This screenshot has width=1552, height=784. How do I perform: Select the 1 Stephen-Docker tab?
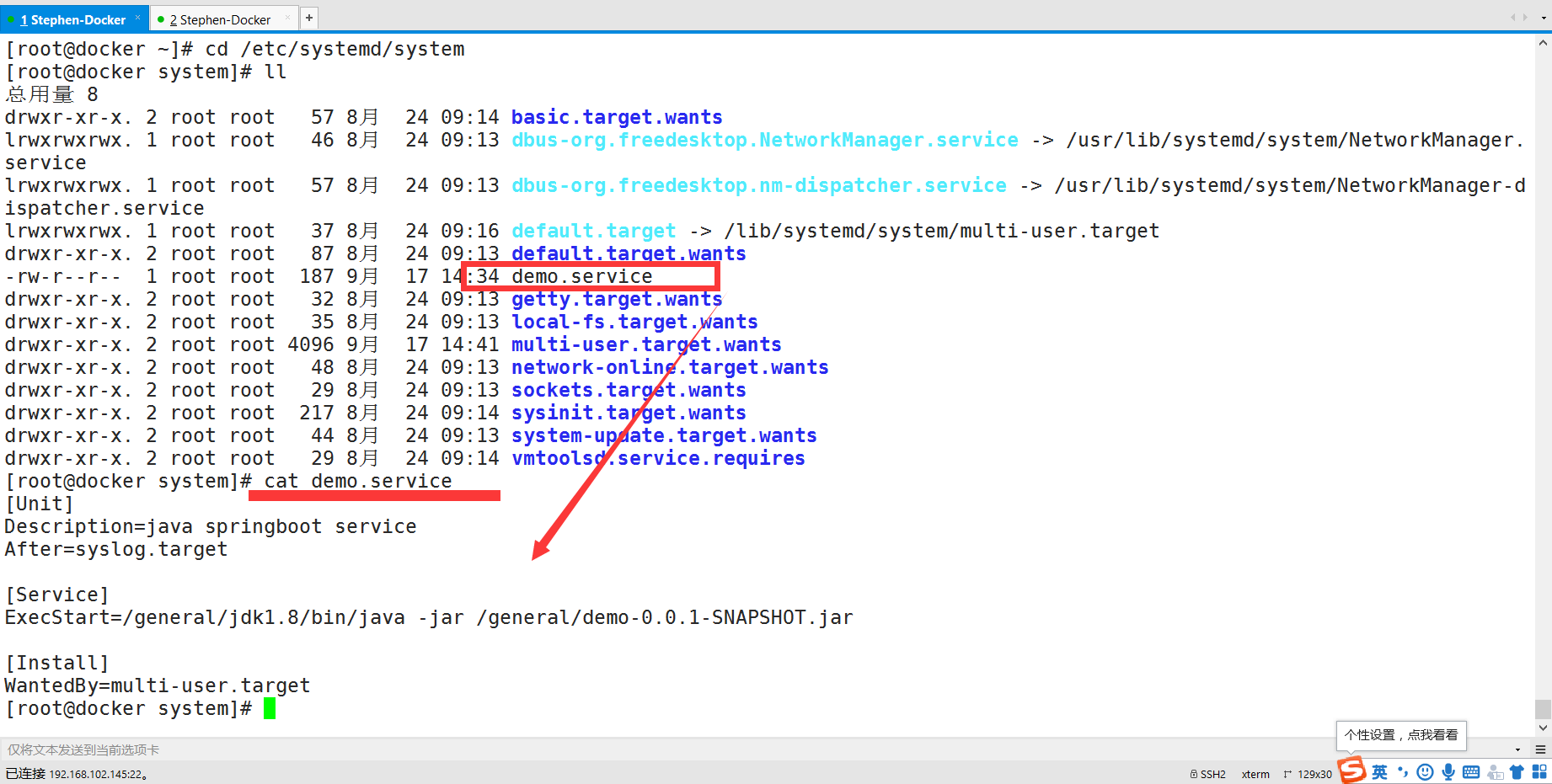[x=72, y=19]
